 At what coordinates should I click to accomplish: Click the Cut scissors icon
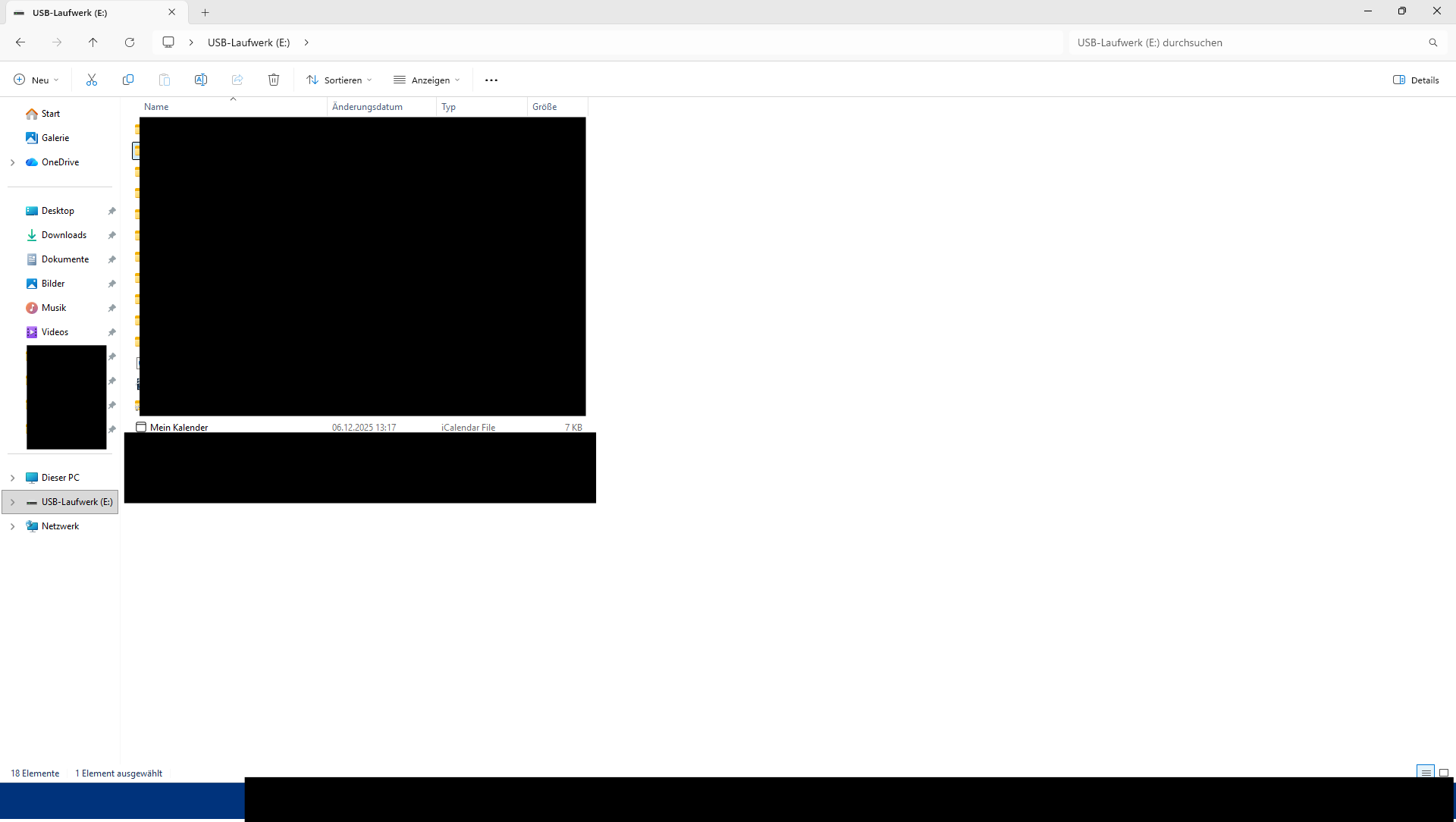pyautogui.click(x=92, y=80)
